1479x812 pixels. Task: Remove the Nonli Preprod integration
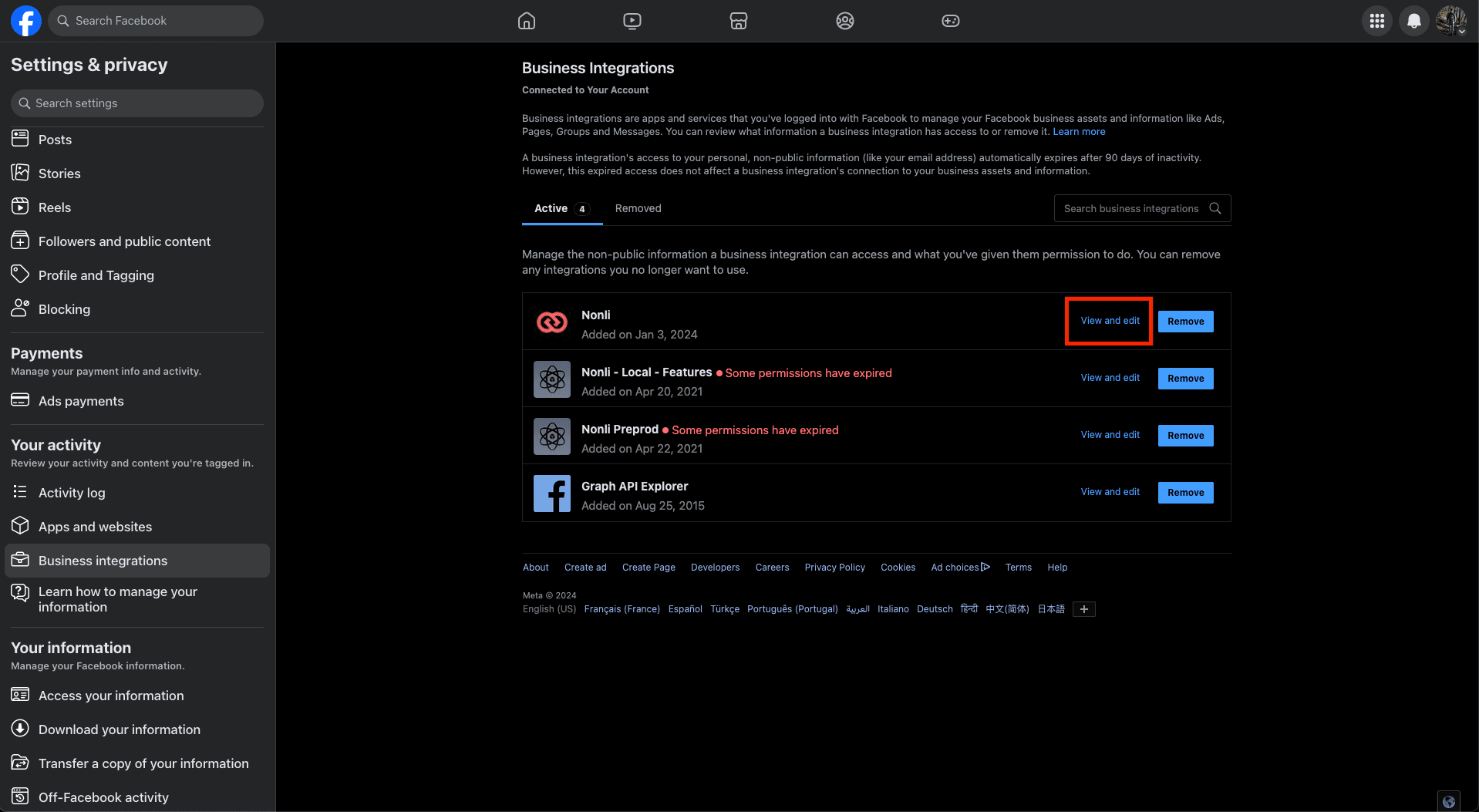(1185, 436)
